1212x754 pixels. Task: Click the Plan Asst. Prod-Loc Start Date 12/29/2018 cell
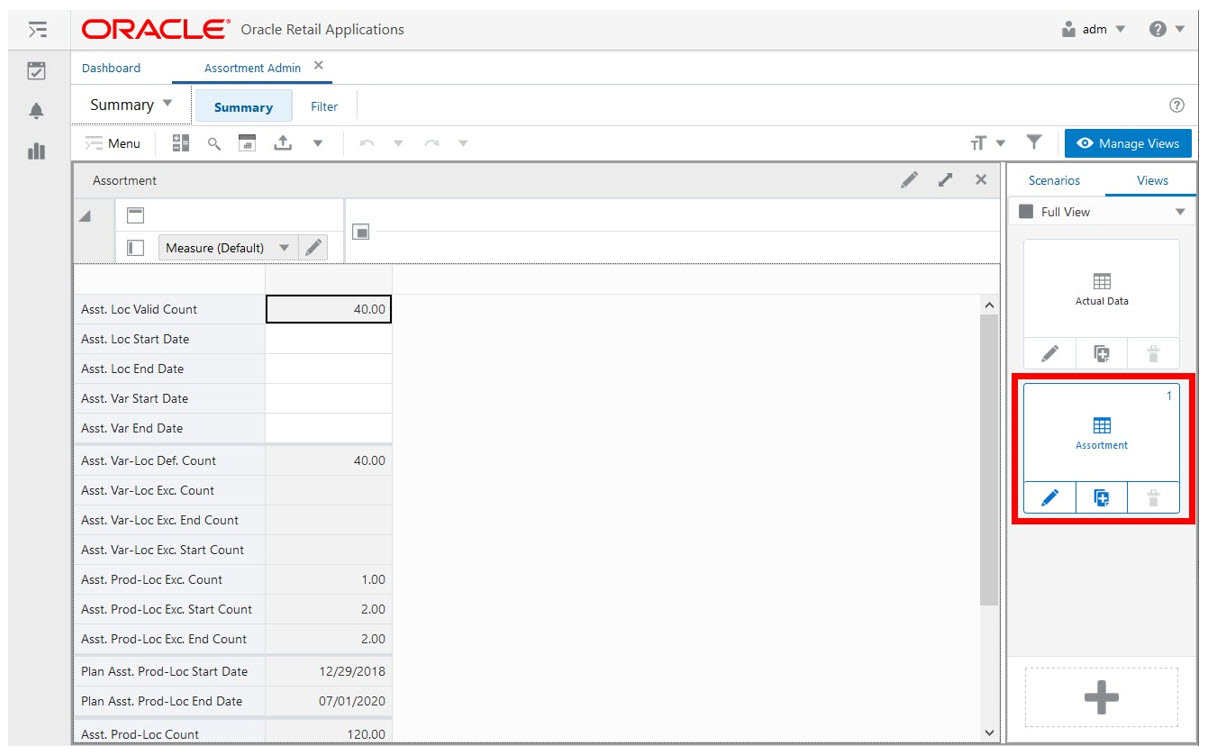point(328,671)
